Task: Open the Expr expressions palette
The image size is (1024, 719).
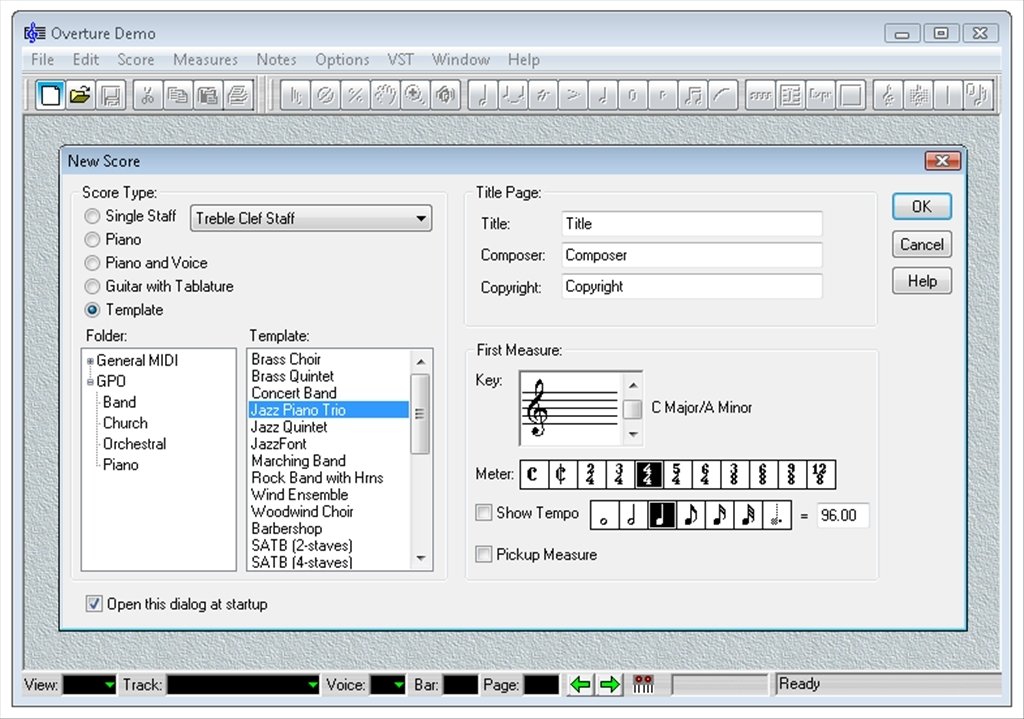Action: pos(820,95)
